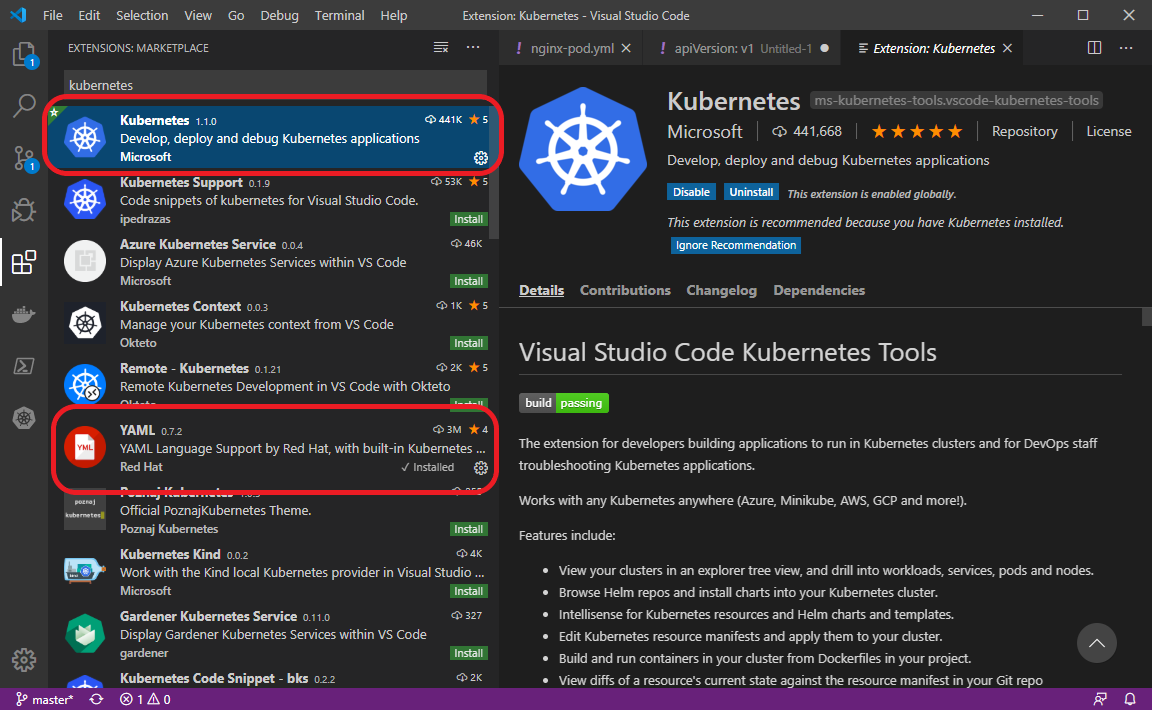The width and height of the screenshot is (1152, 710).
Task: Switch to the Contributions tab
Action: coord(625,290)
